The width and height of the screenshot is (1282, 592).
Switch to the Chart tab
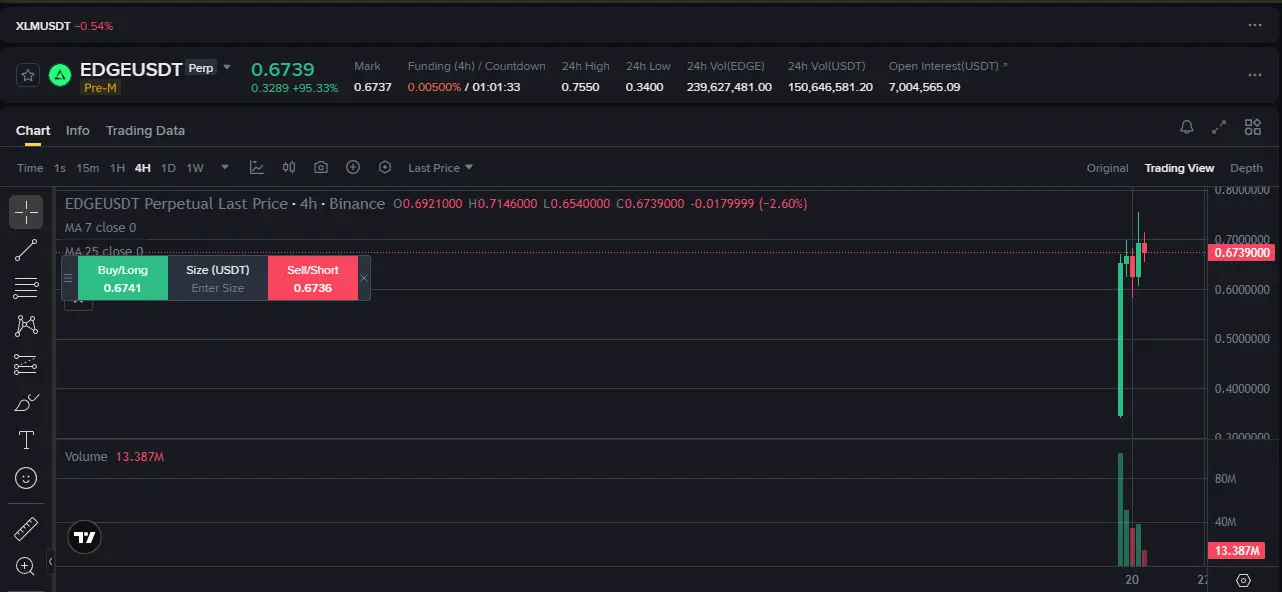click(33, 130)
